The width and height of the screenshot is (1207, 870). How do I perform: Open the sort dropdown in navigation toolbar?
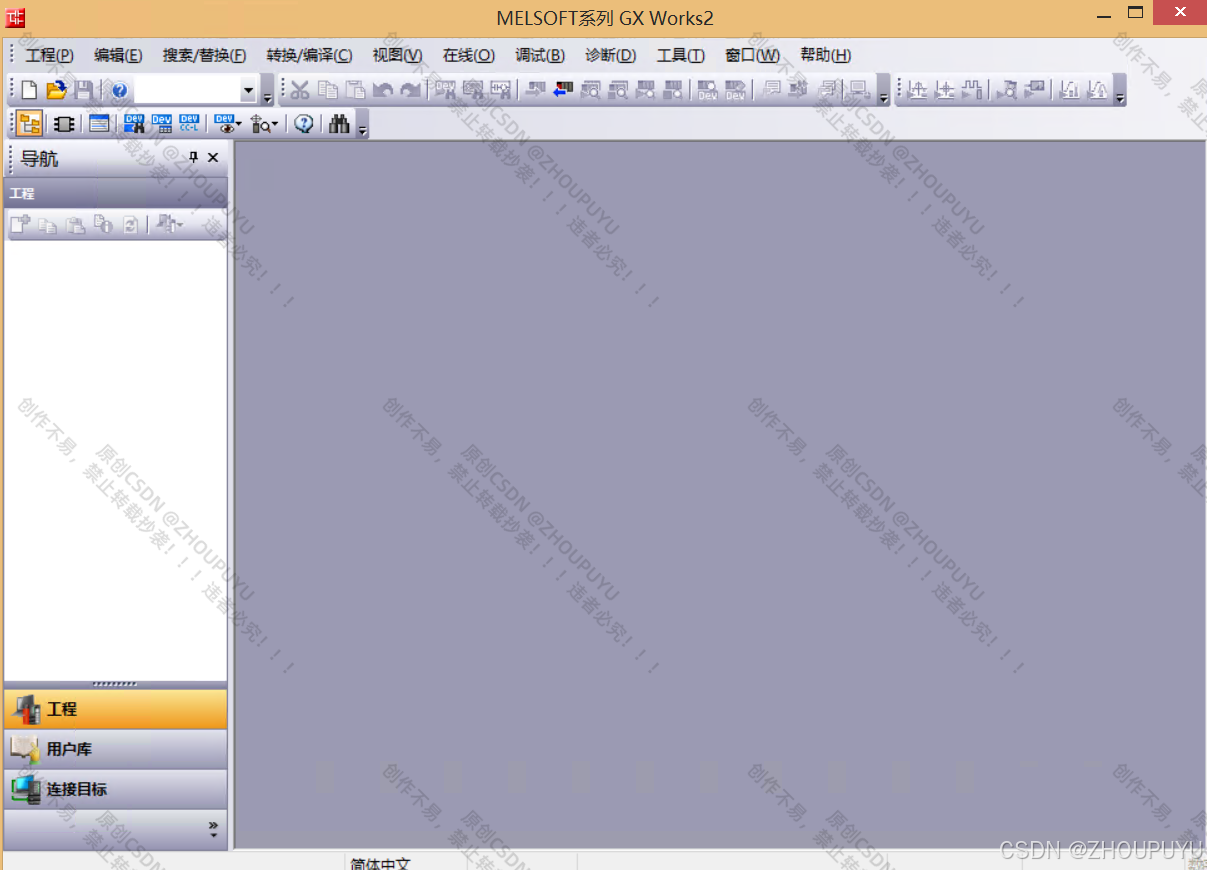point(170,225)
